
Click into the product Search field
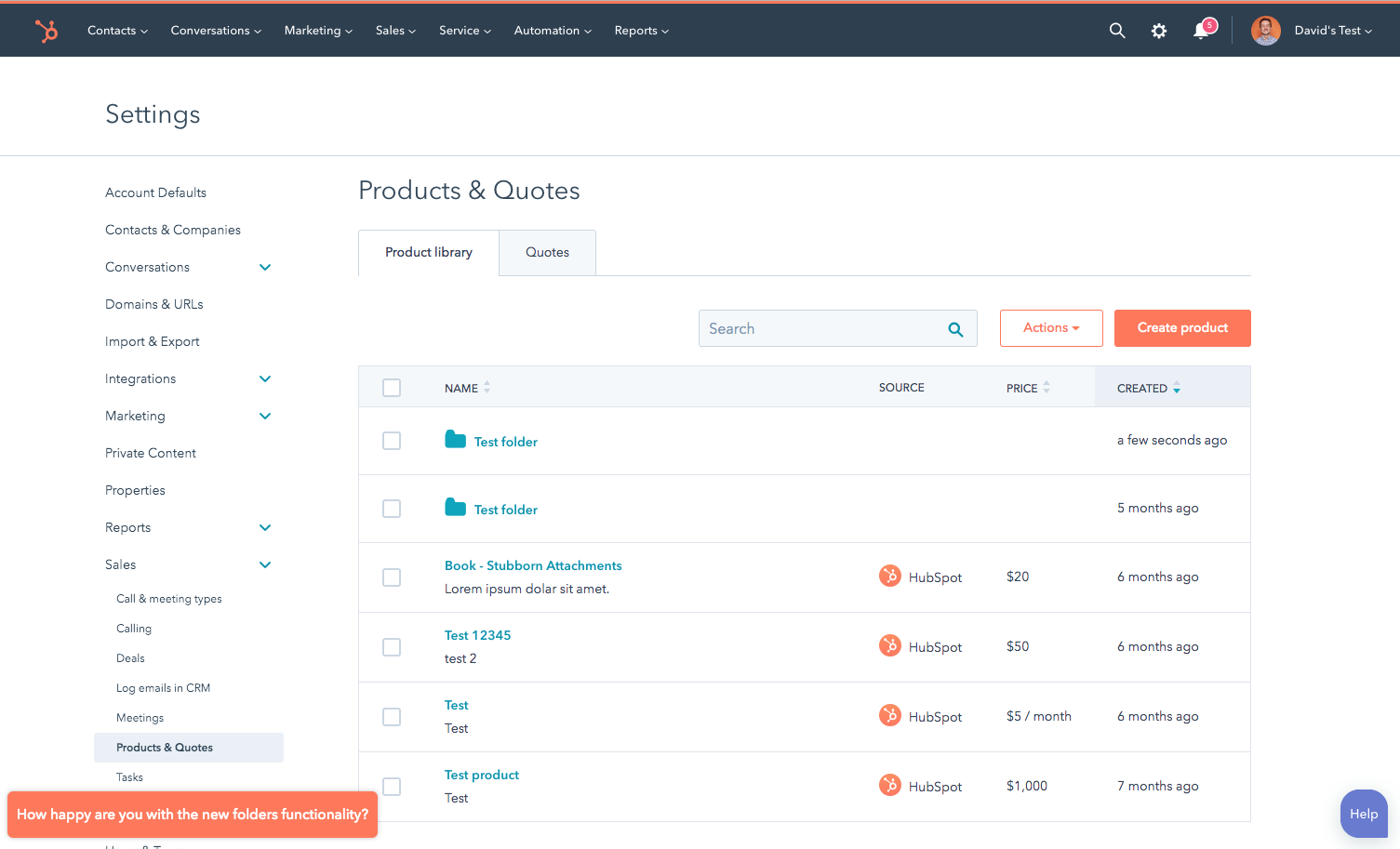[819, 329]
